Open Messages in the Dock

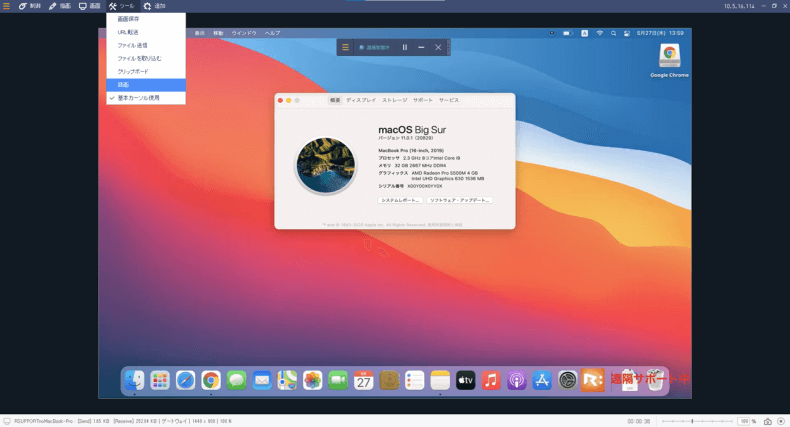236,381
